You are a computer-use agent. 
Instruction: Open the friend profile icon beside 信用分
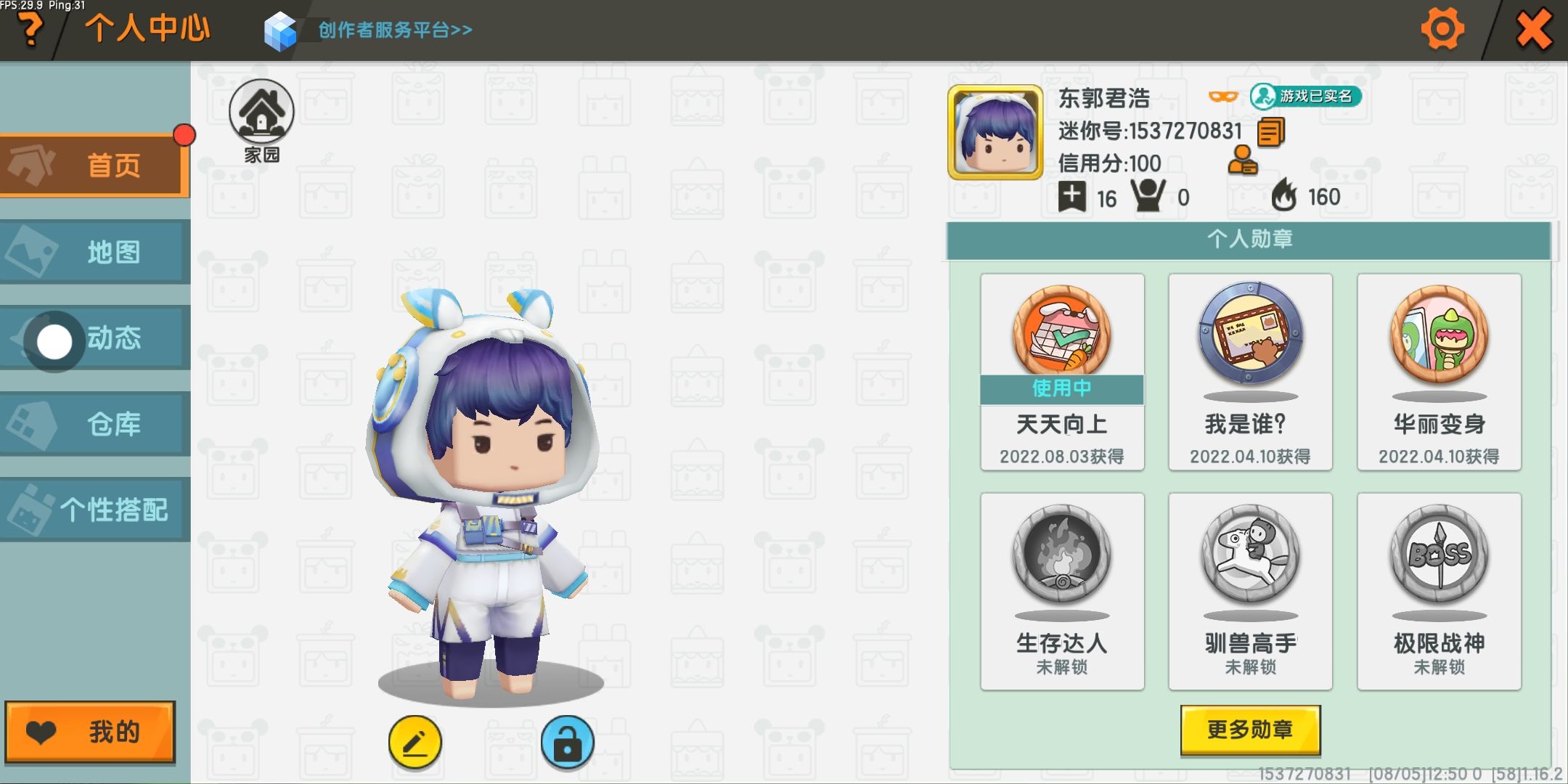1242,161
